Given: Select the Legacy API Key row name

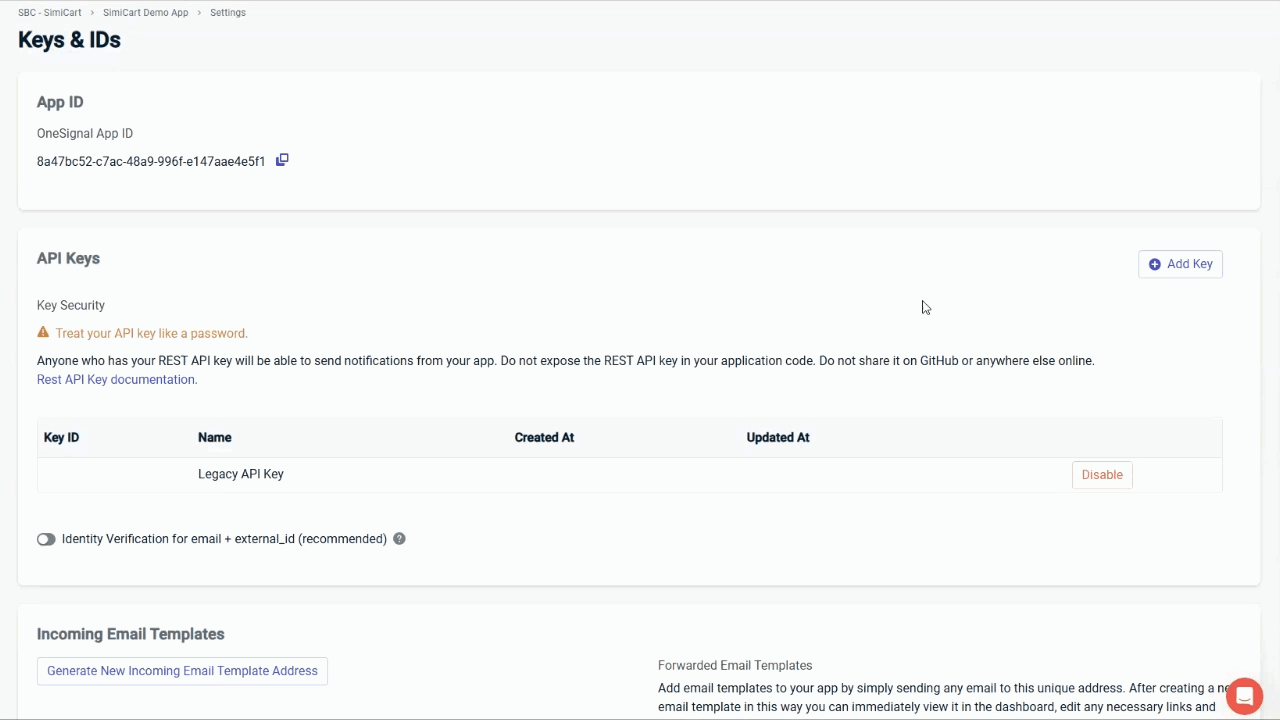Looking at the screenshot, I should (x=241, y=474).
